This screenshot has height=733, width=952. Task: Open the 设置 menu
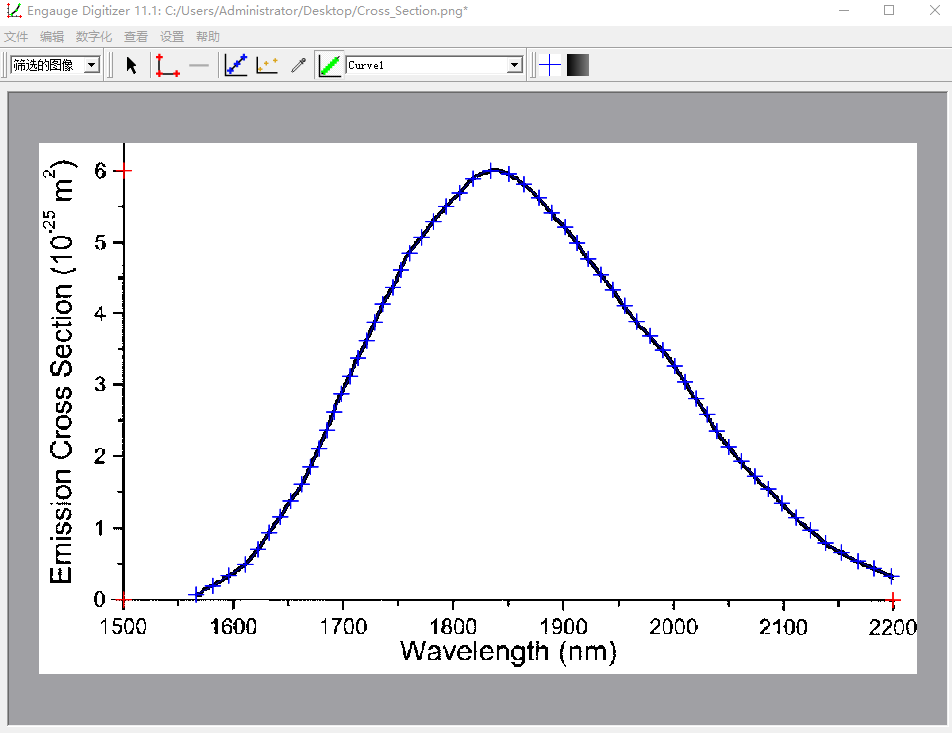coord(172,37)
